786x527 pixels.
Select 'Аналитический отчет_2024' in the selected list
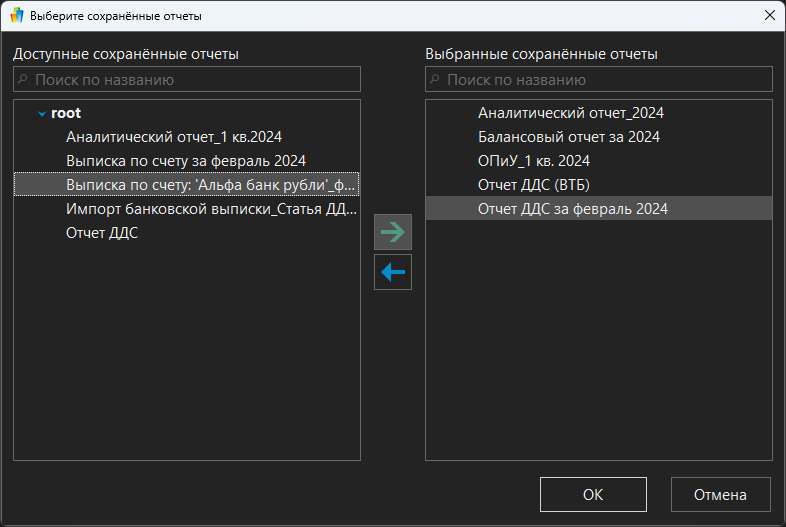pyautogui.click(x=570, y=113)
